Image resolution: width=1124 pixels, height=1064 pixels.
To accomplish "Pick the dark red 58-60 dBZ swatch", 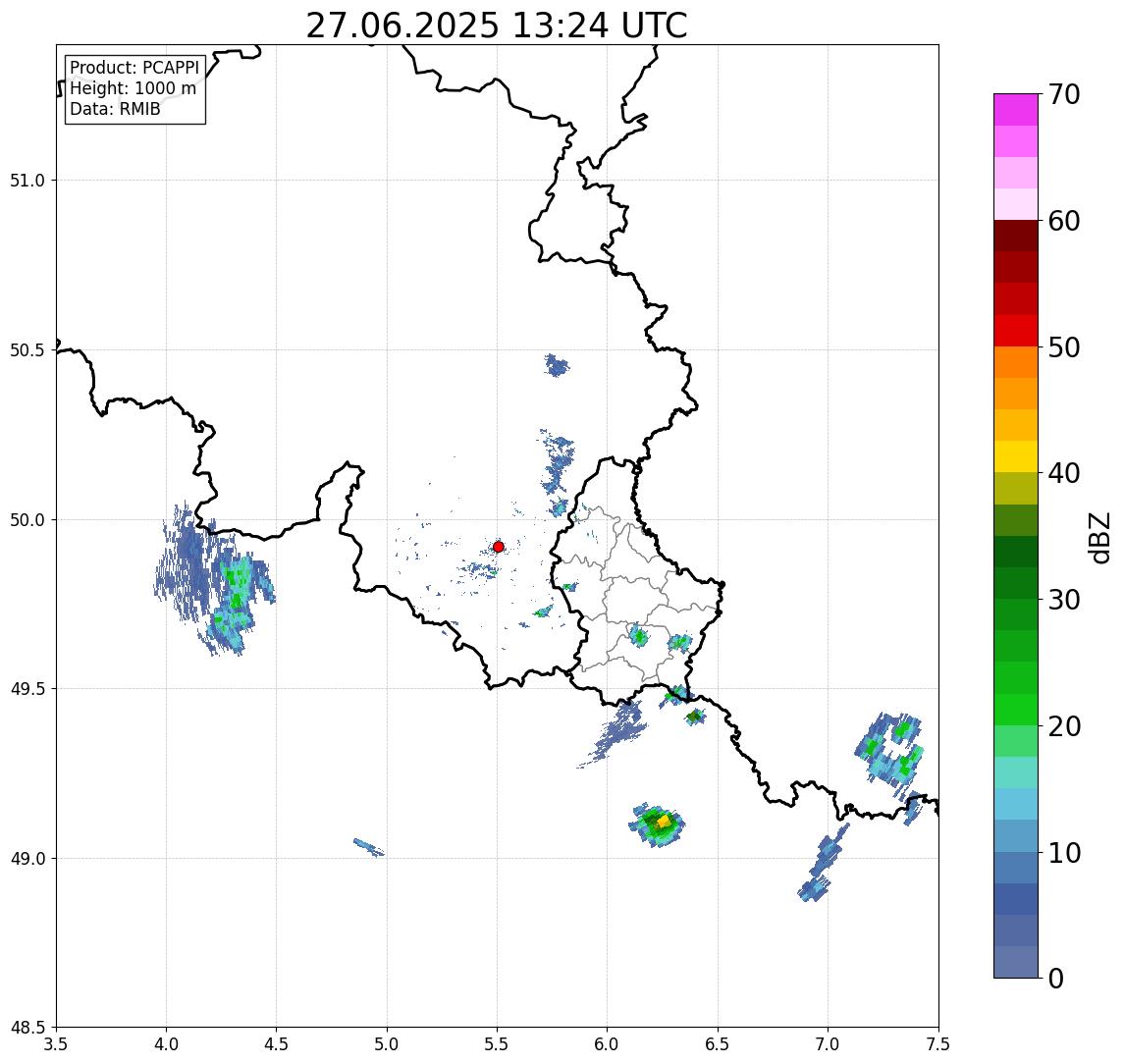I will [1016, 236].
